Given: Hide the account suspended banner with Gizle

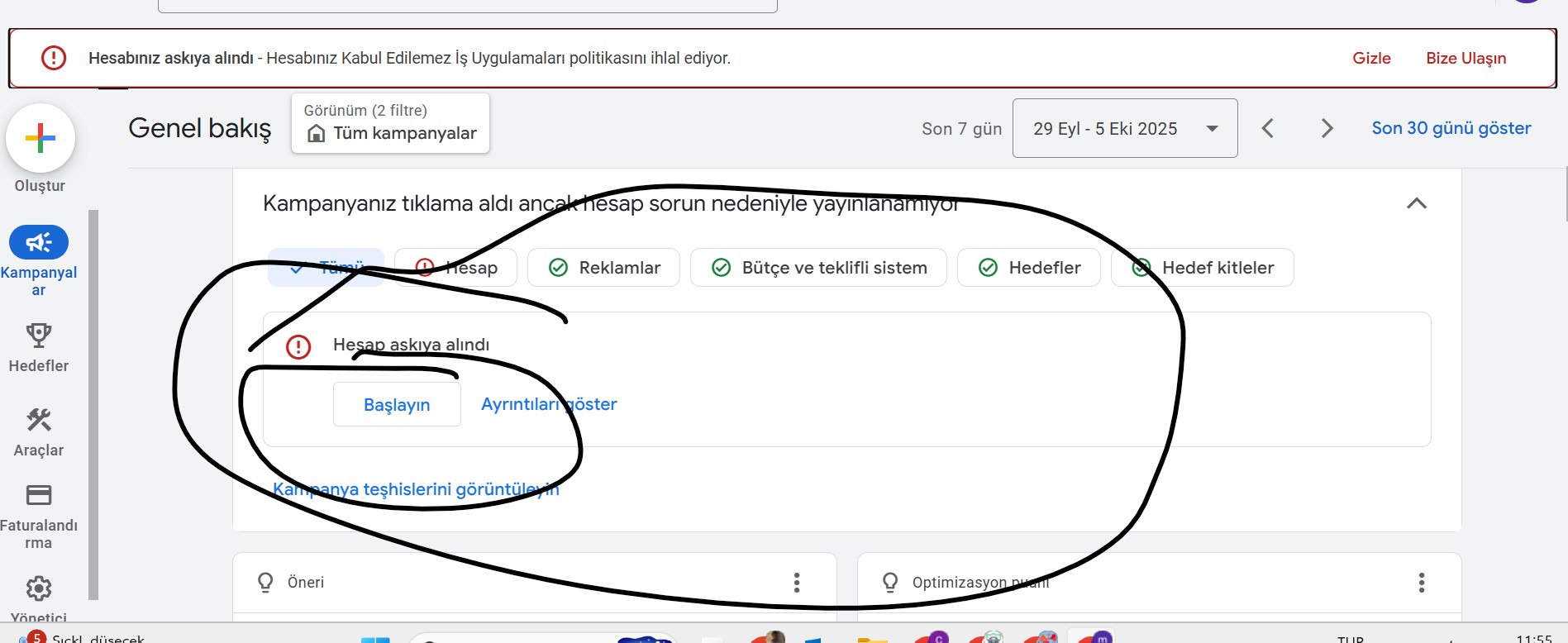Looking at the screenshot, I should point(1371,58).
